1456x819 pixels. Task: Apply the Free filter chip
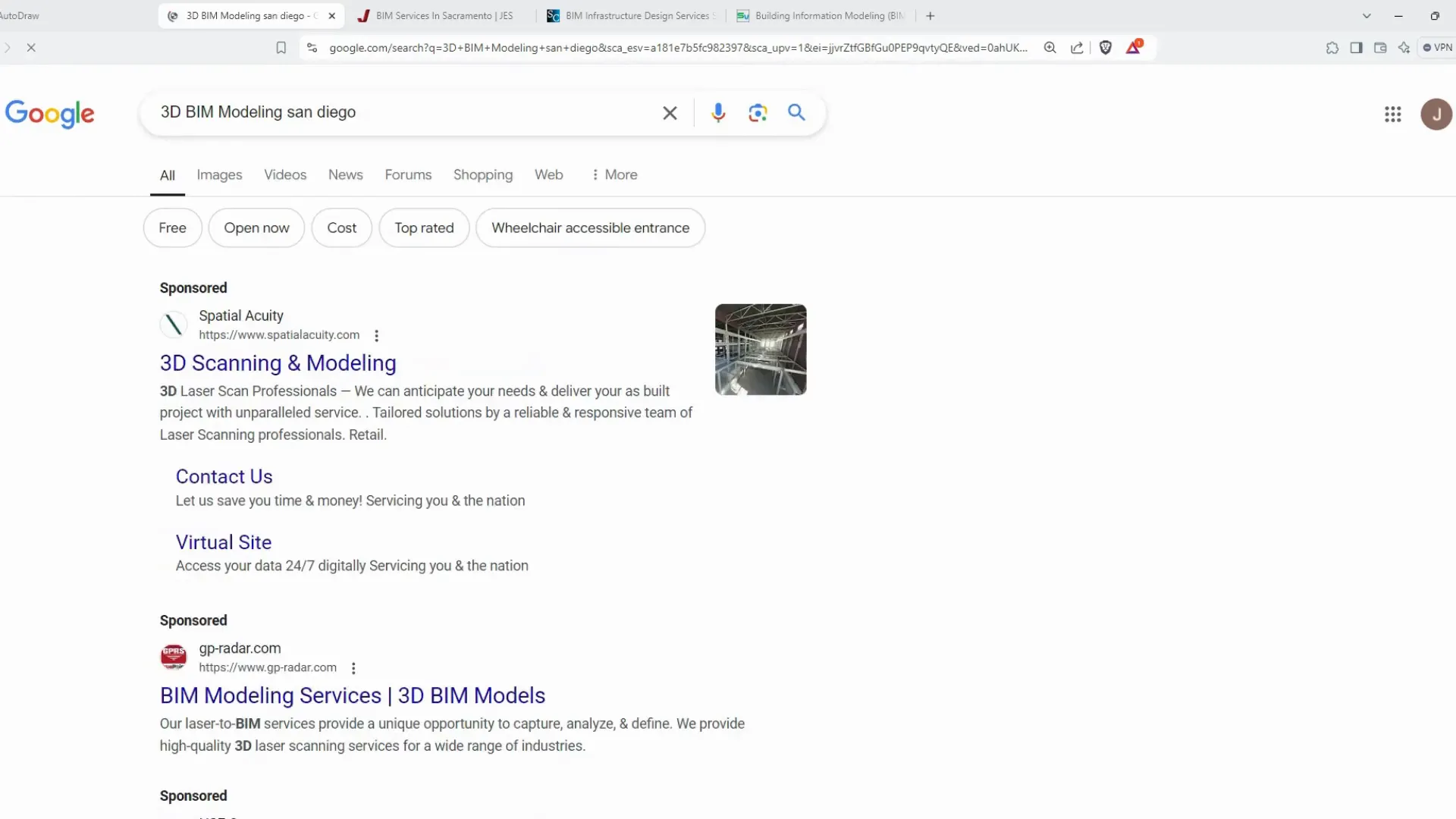(x=172, y=228)
